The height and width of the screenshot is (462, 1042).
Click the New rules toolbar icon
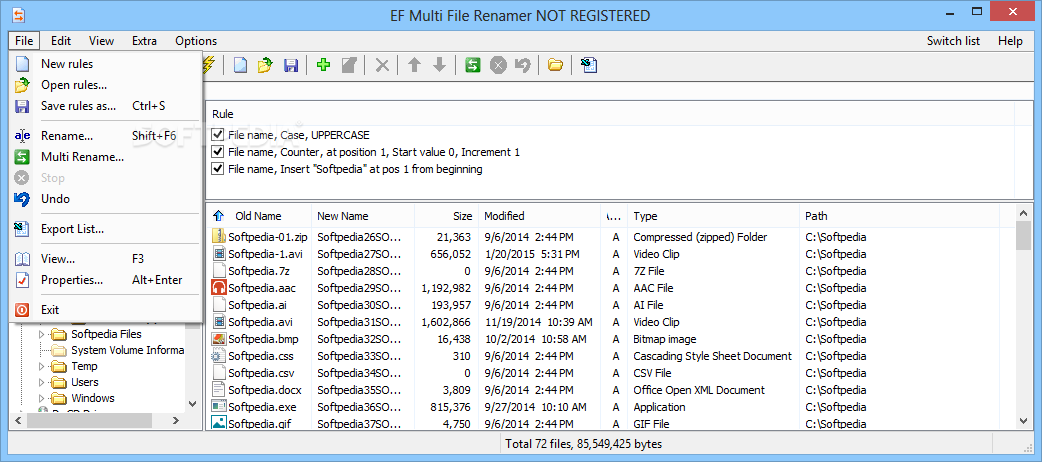240,65
